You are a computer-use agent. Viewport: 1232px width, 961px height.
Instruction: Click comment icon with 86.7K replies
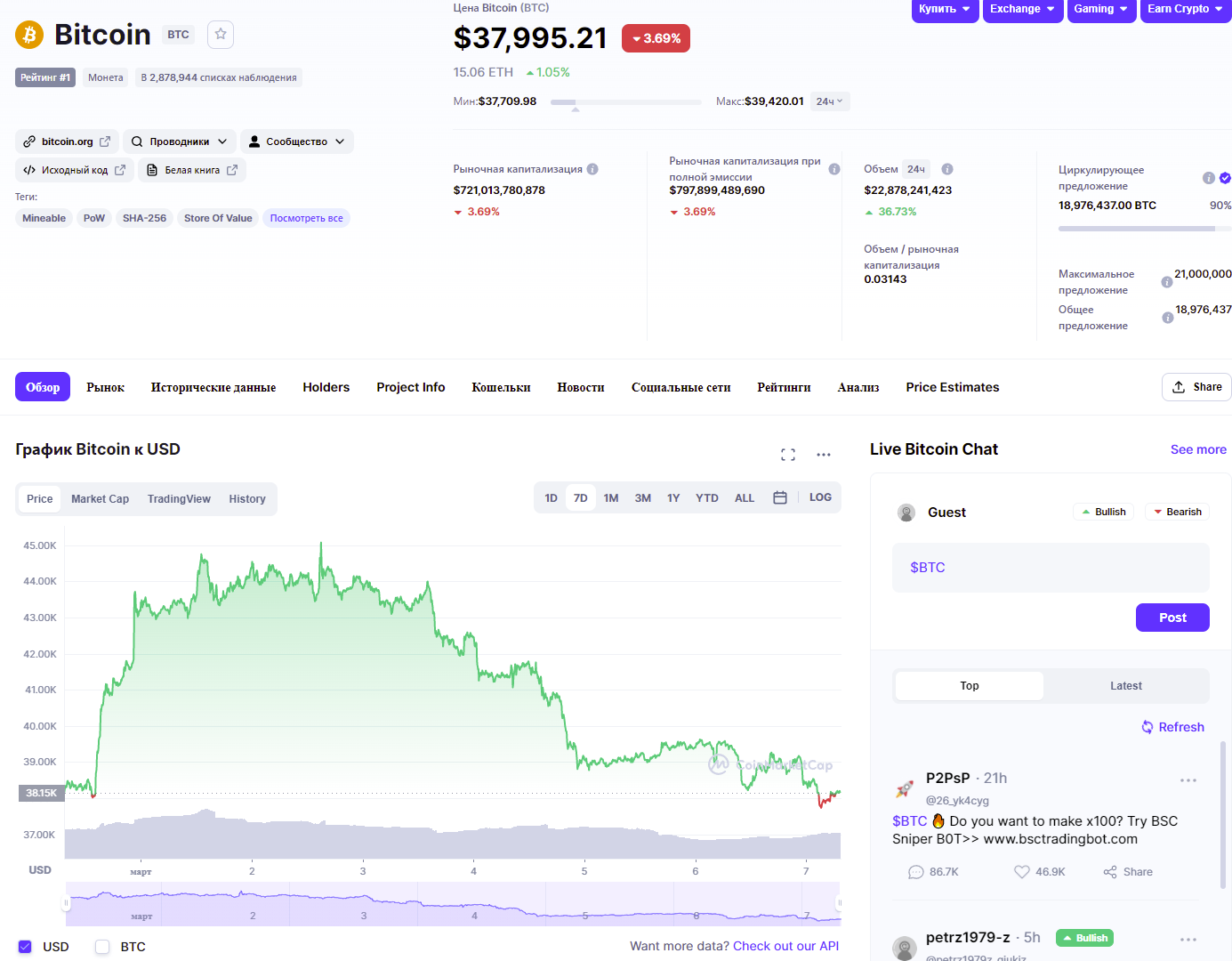point(916,872)
